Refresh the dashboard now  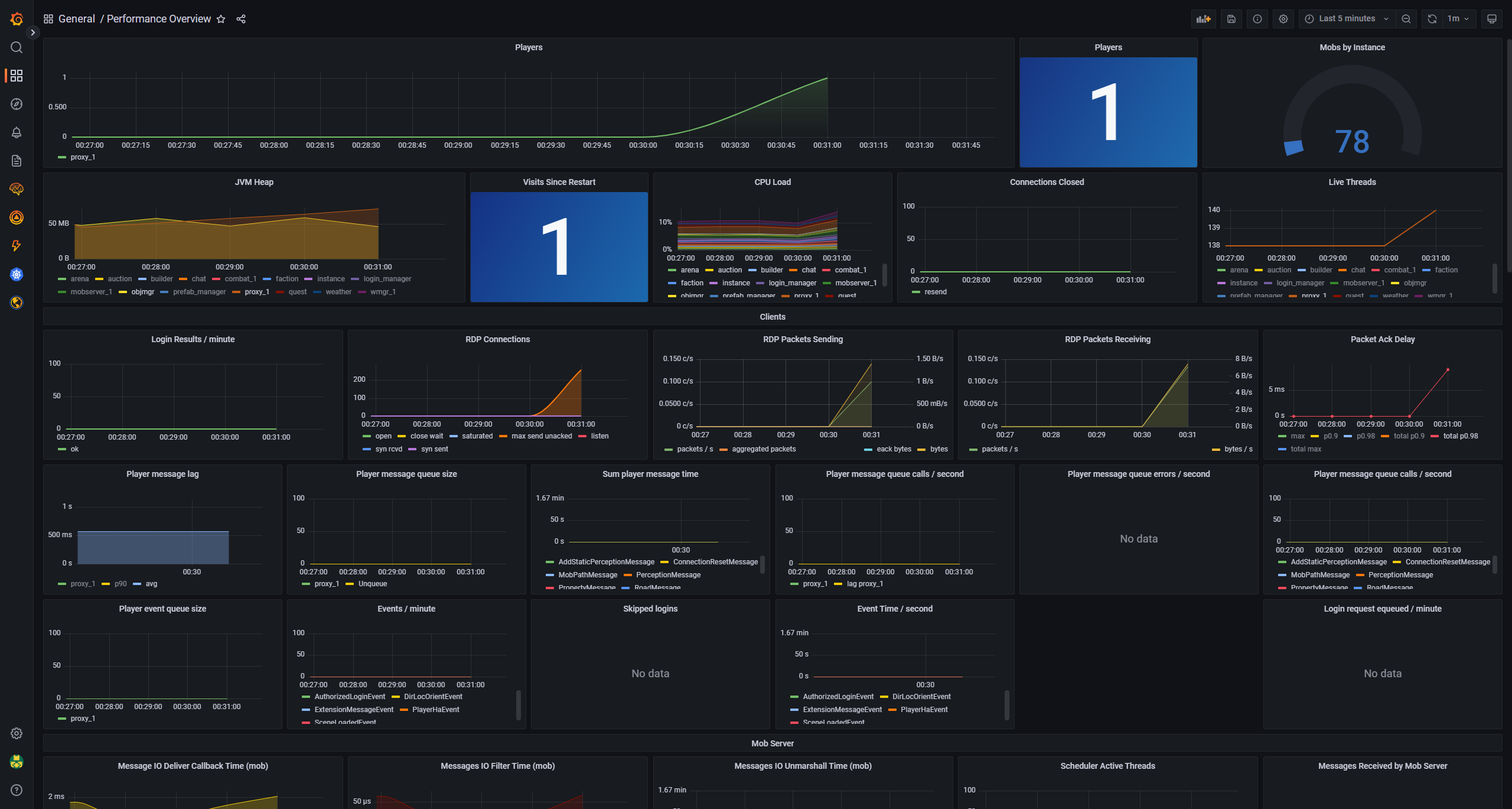(x=1432, y=19)
